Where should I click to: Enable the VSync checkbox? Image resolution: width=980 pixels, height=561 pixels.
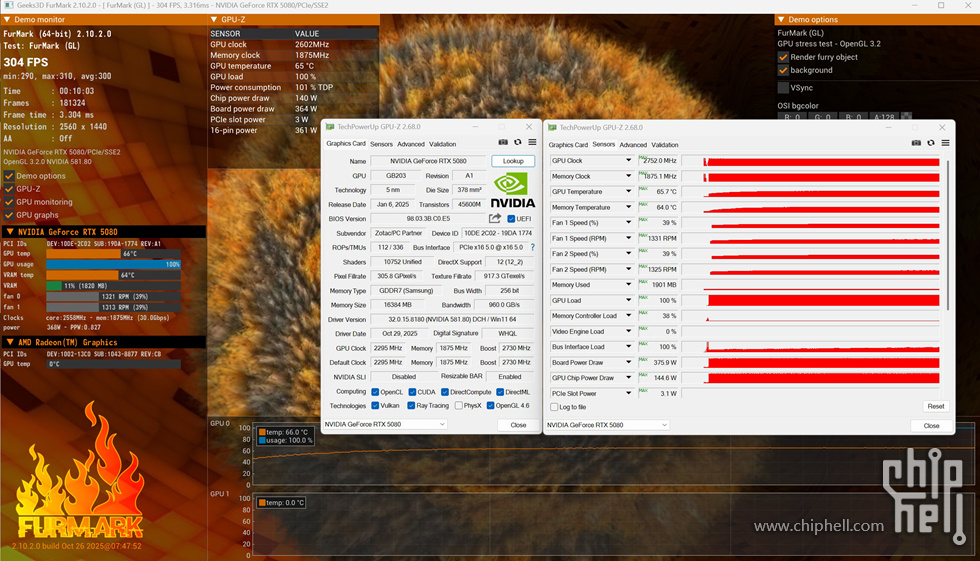[x=783, y=88]
